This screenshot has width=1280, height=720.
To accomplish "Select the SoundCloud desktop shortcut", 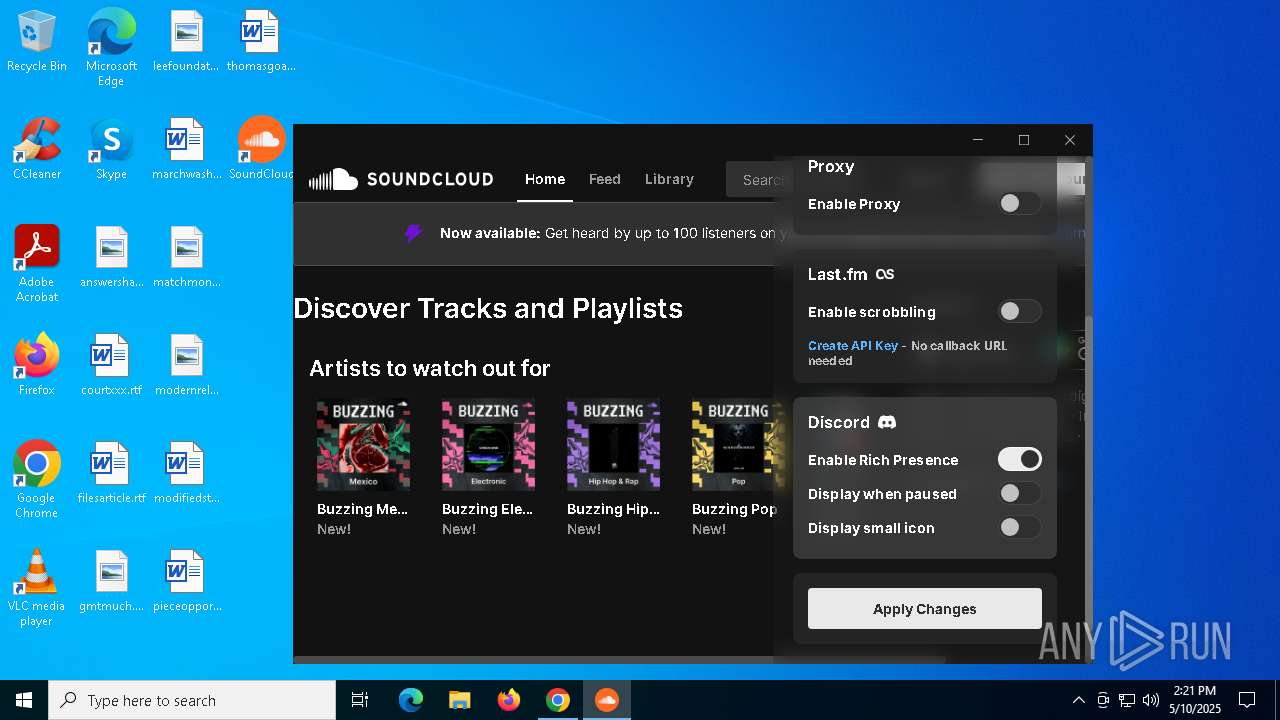I will (x=261, y=149).
